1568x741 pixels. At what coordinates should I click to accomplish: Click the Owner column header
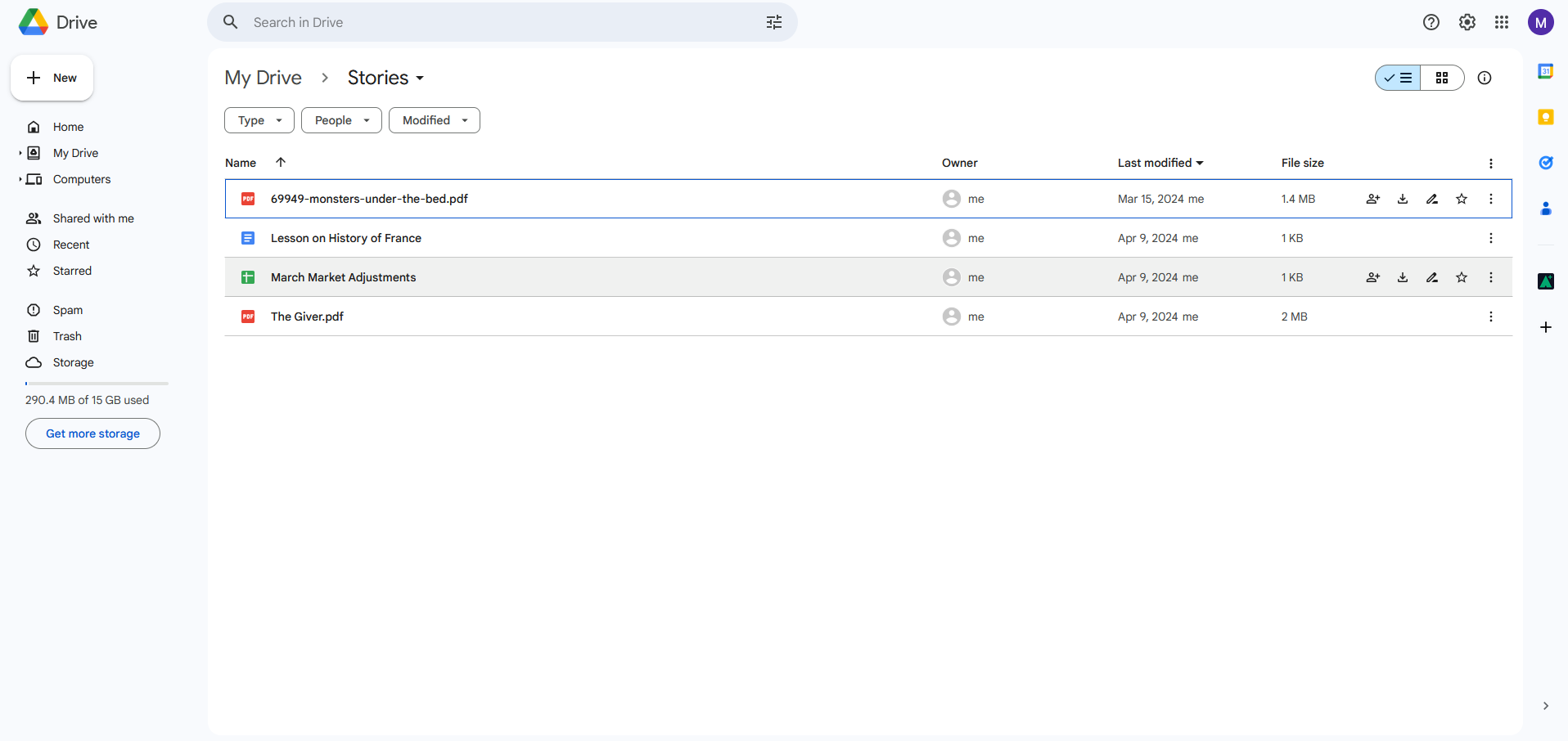[960, 163]
